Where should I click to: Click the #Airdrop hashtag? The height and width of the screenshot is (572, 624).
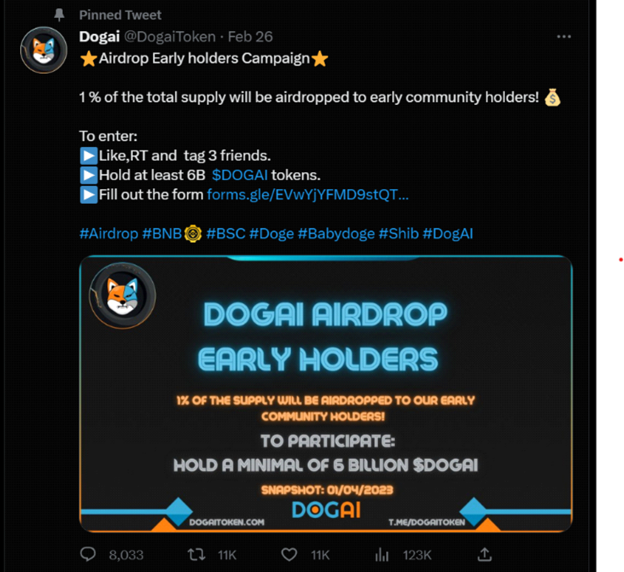click(x=109, y=233)
